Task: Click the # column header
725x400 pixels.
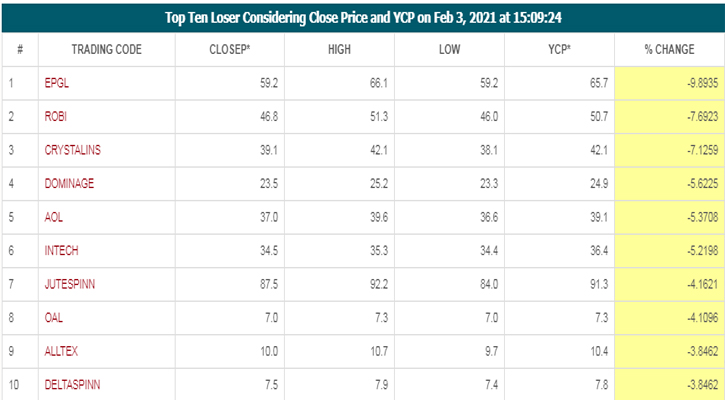Action: point(20,50)
